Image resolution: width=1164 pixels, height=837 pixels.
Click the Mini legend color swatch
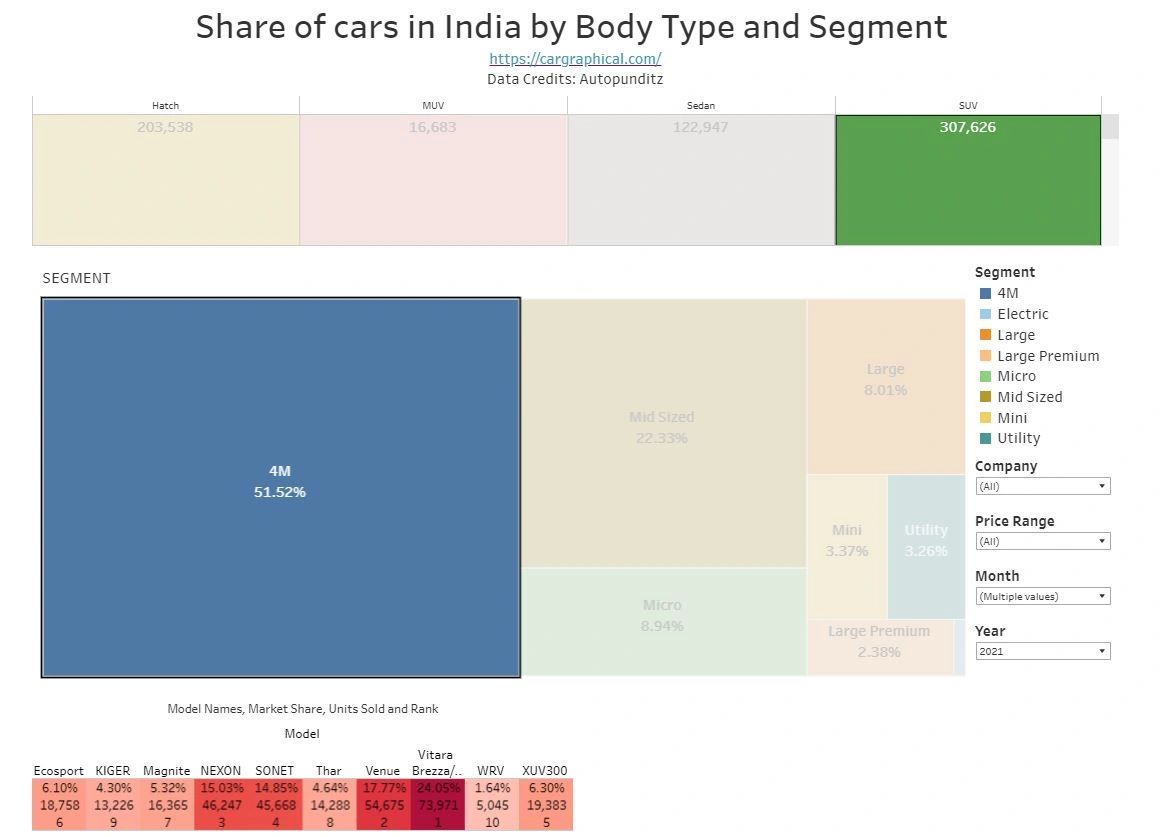[985, 418]
